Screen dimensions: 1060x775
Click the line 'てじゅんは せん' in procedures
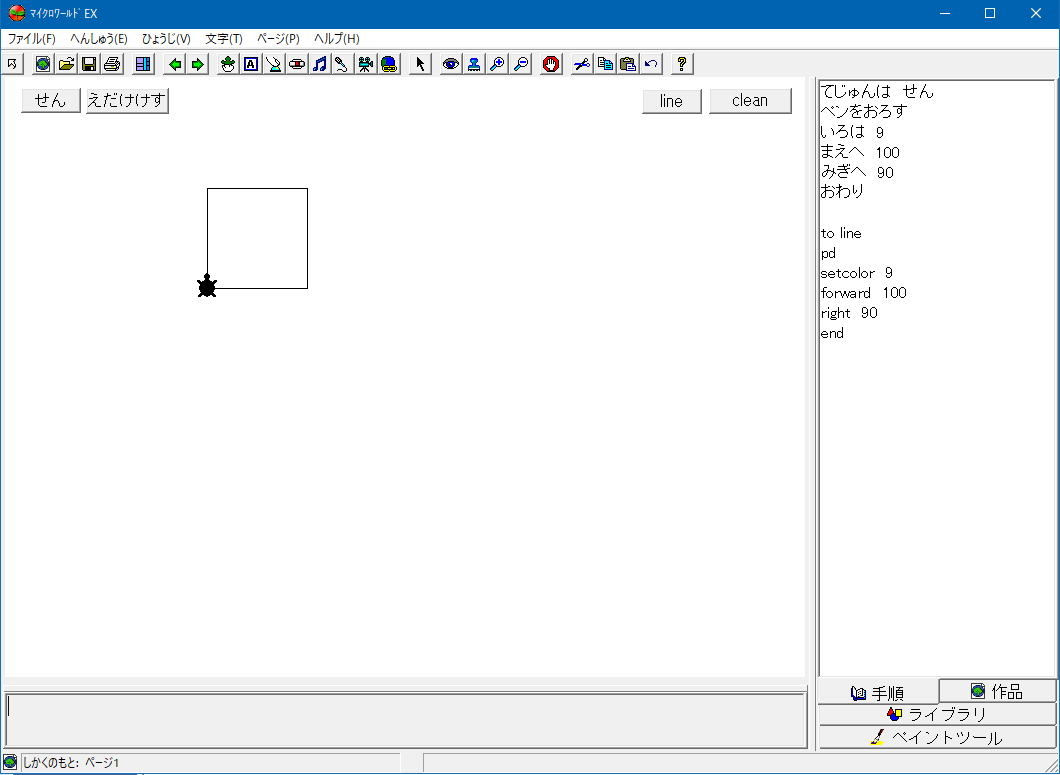877,91
